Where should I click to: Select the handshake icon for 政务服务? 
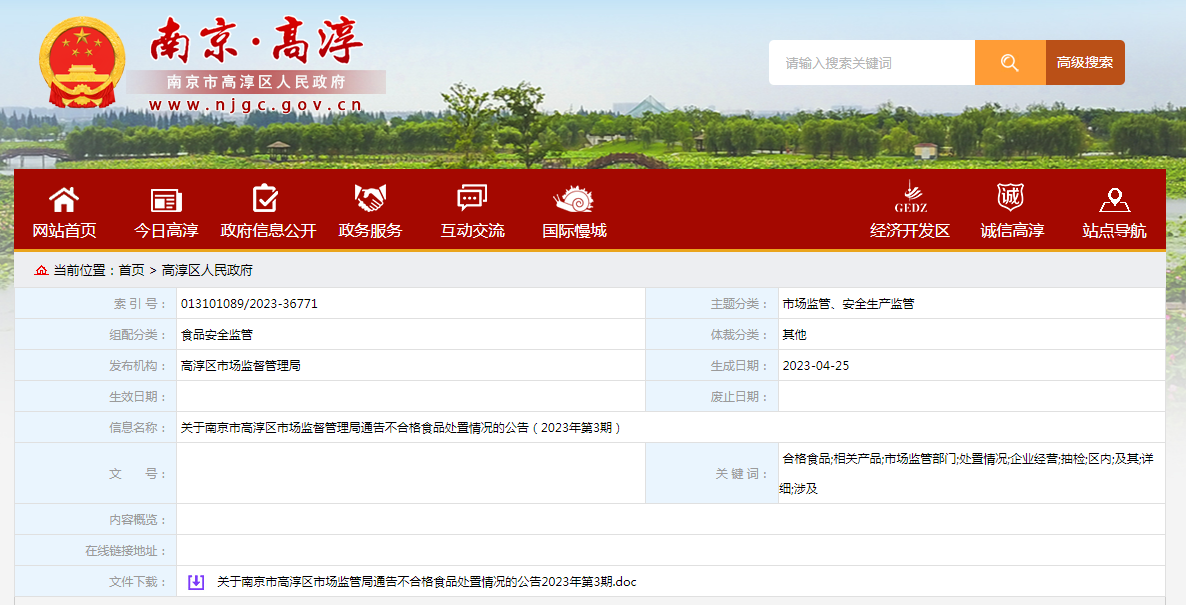[x=370, y=198]
